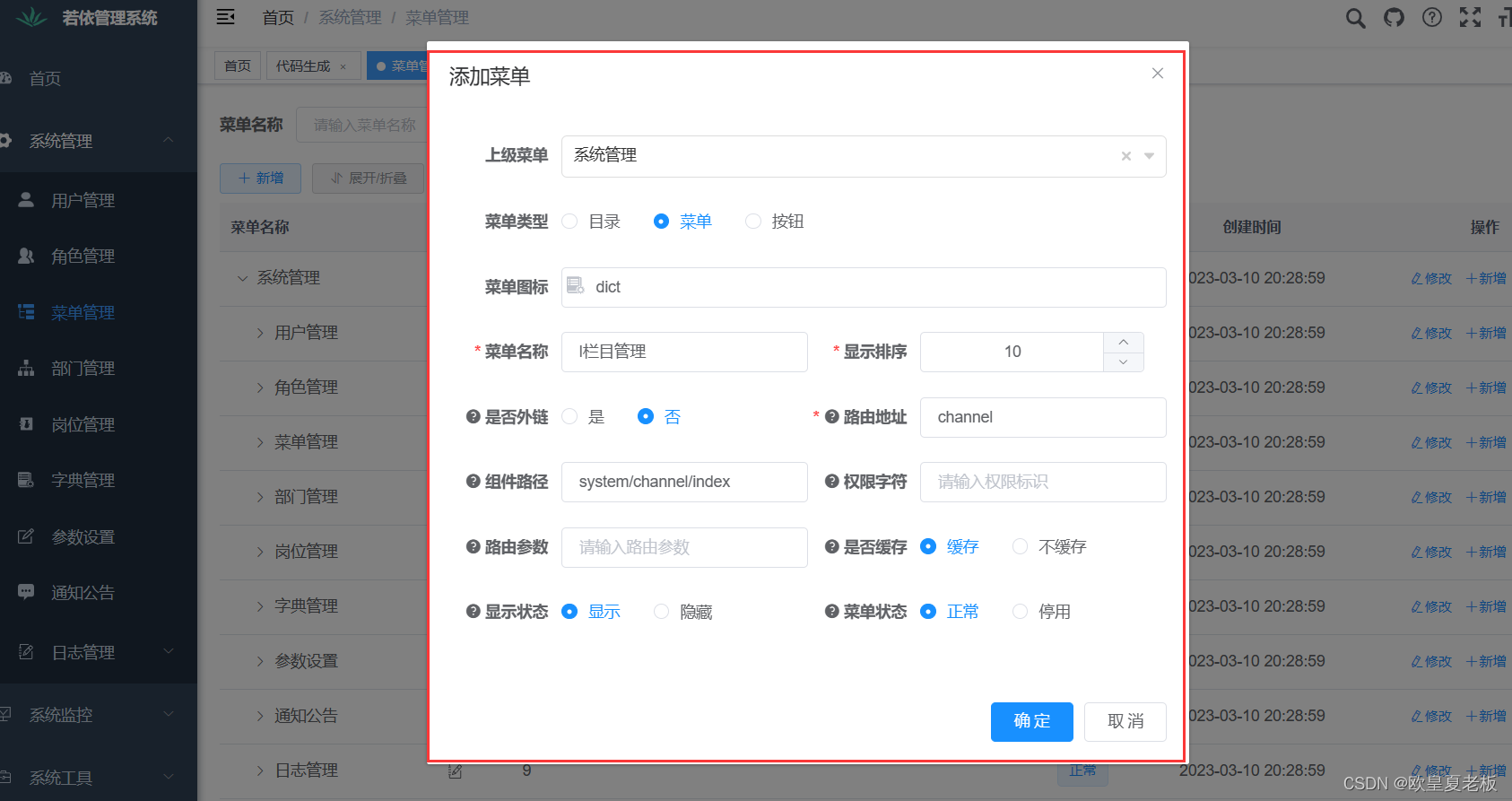1512x801 pixels.
Task: Expand the 用户管理 table row
Action: (260, 333)
